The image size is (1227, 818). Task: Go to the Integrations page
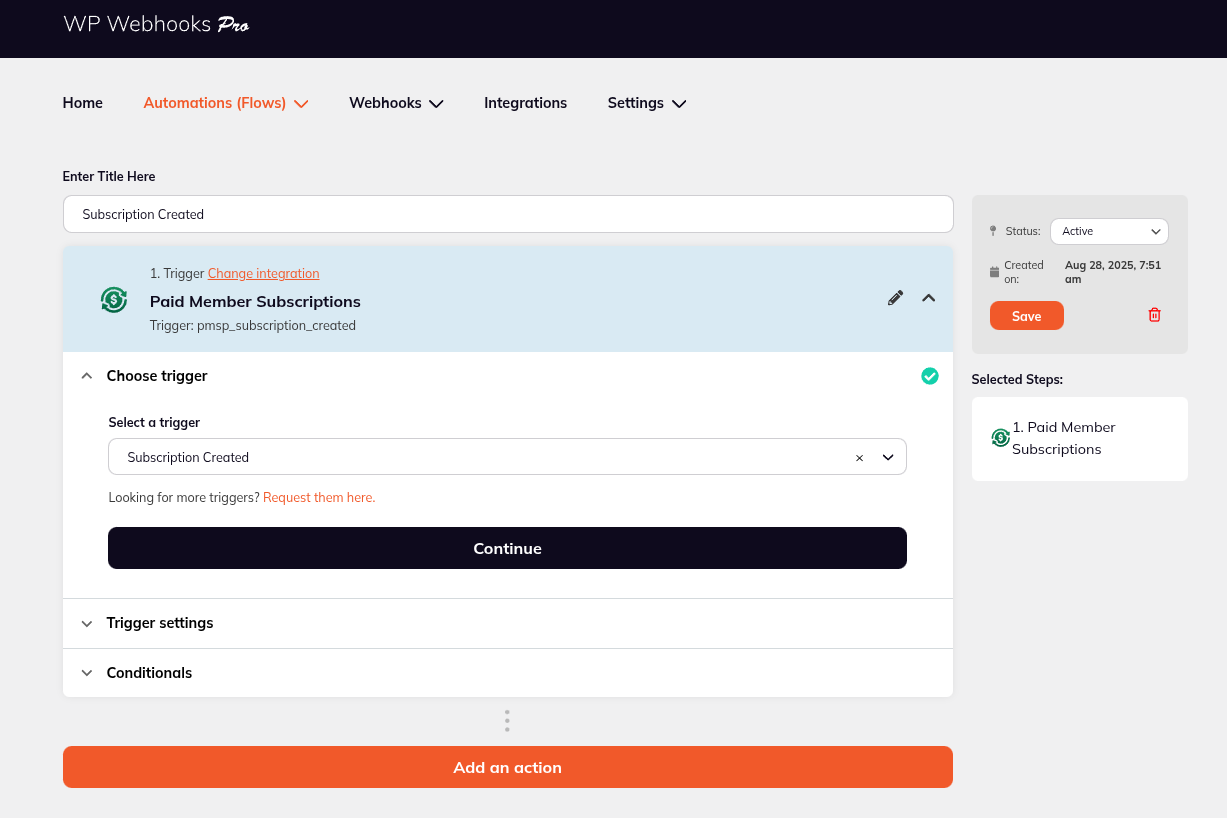pyautogui.click(x=525, y=103)
